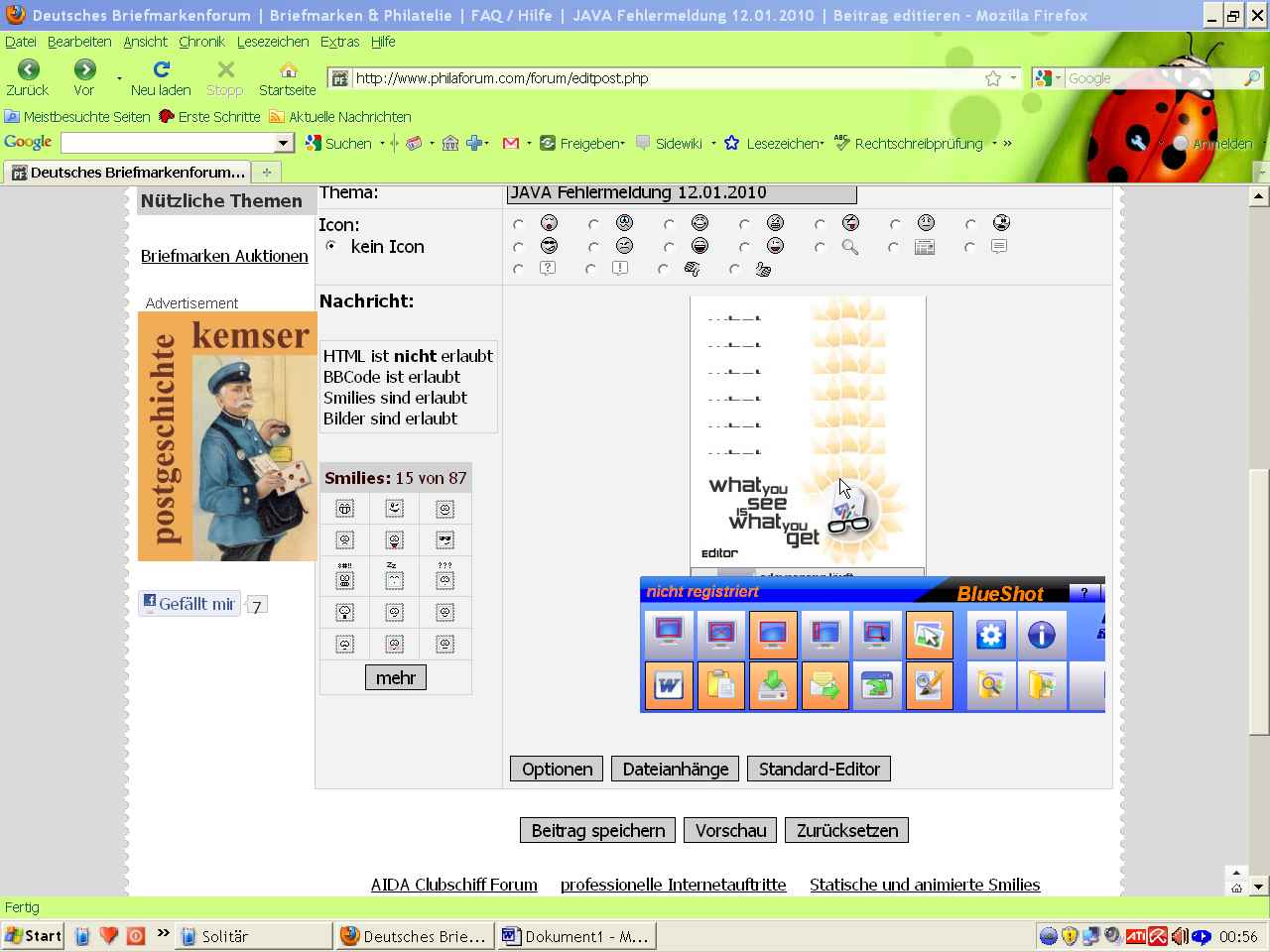This screenshot has height=952, width=1270.
Task: Open BlueShot settings gear icon
Action: click(x=990, y=635)
